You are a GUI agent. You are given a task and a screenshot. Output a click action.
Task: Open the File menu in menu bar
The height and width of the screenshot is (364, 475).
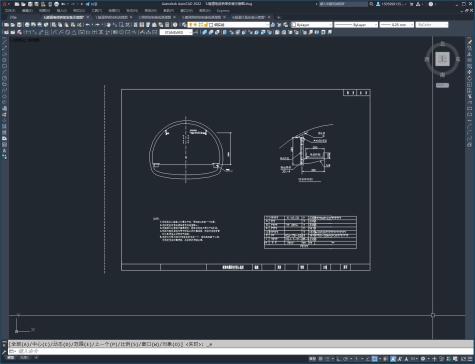[10, 11]
